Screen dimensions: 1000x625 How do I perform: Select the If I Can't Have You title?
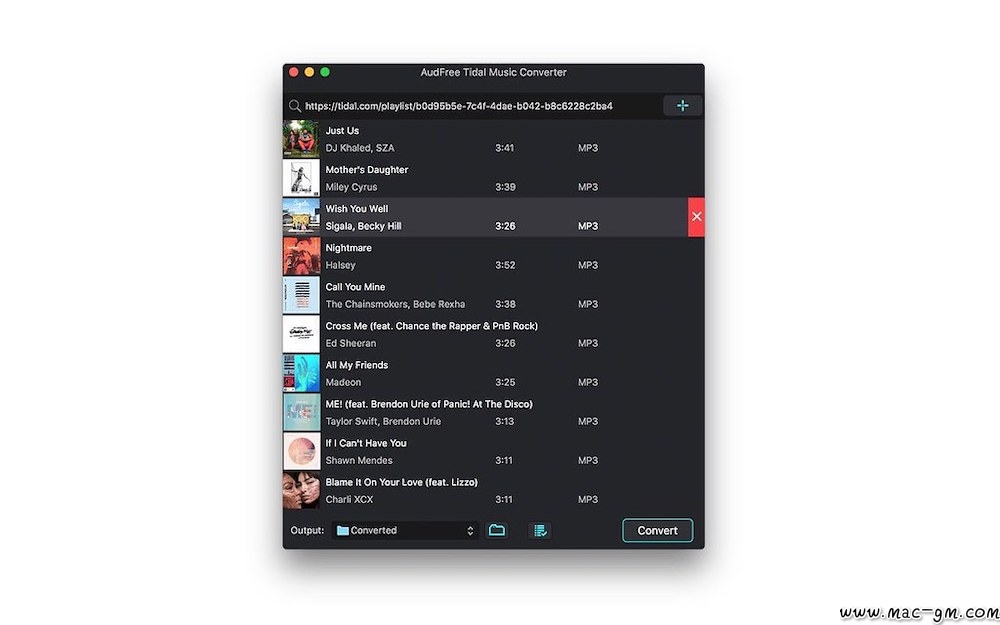point(366,443)
